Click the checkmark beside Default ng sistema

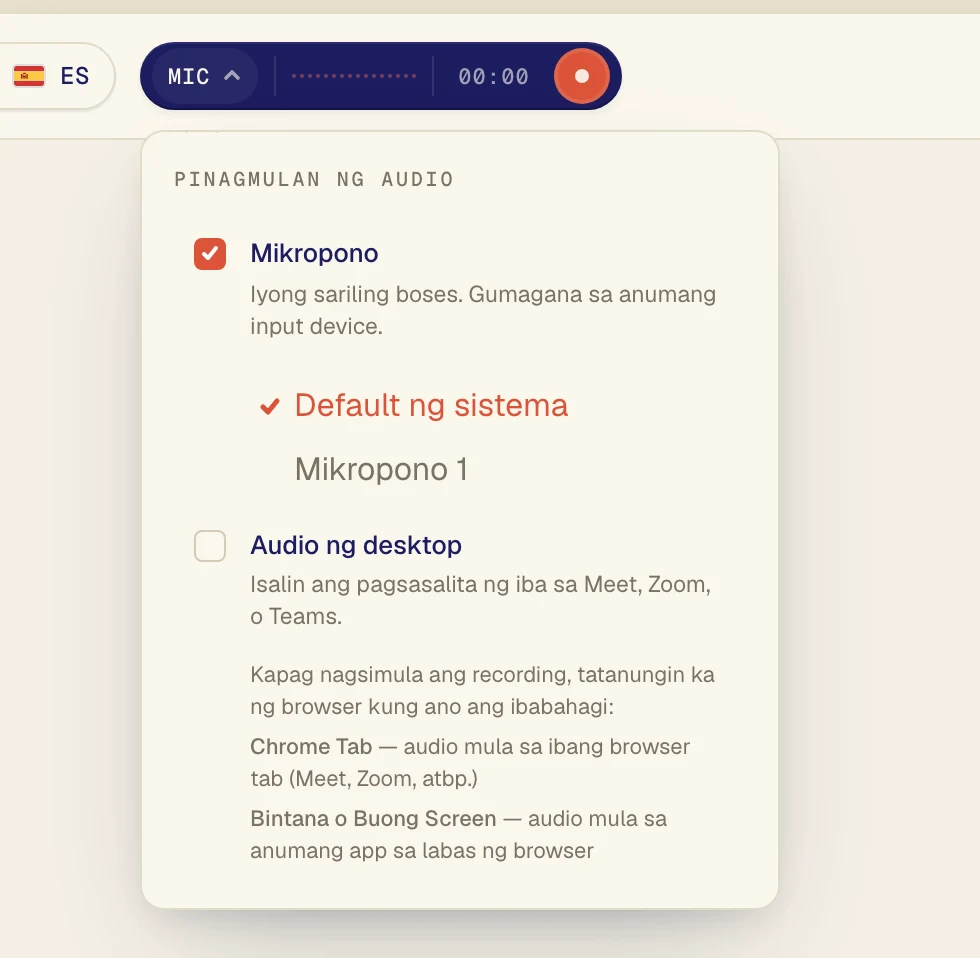pos(270,406)
